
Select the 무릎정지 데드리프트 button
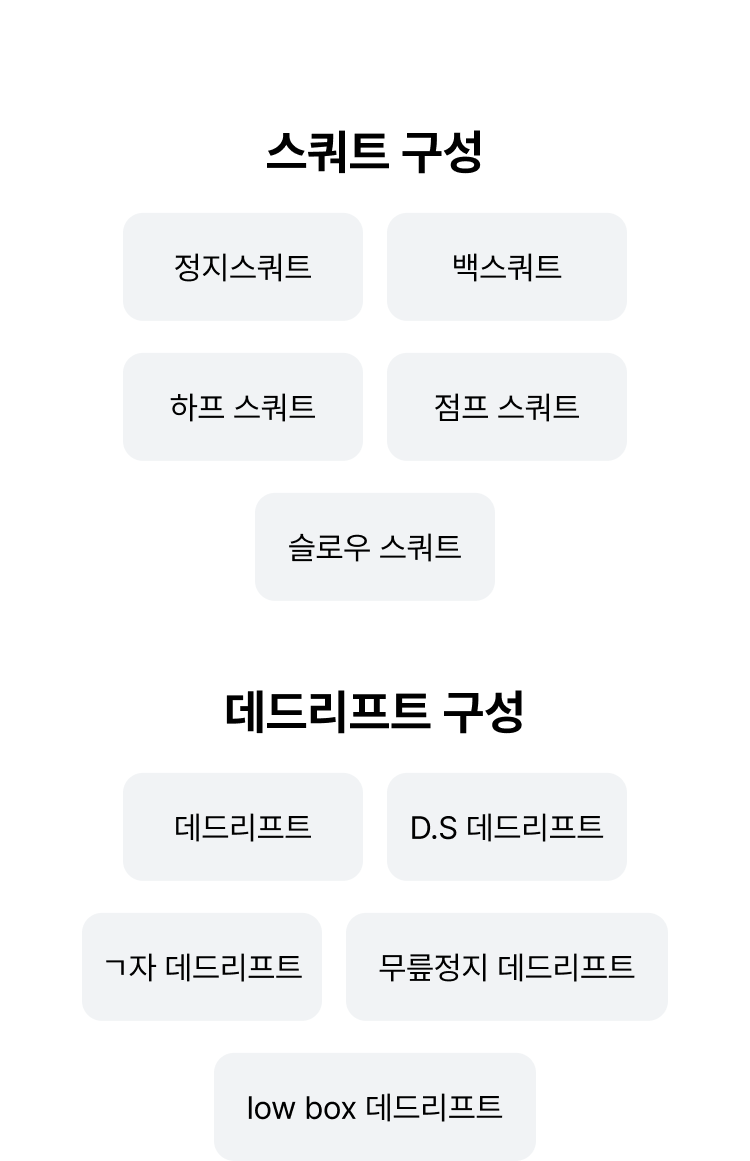coord(506,966)
